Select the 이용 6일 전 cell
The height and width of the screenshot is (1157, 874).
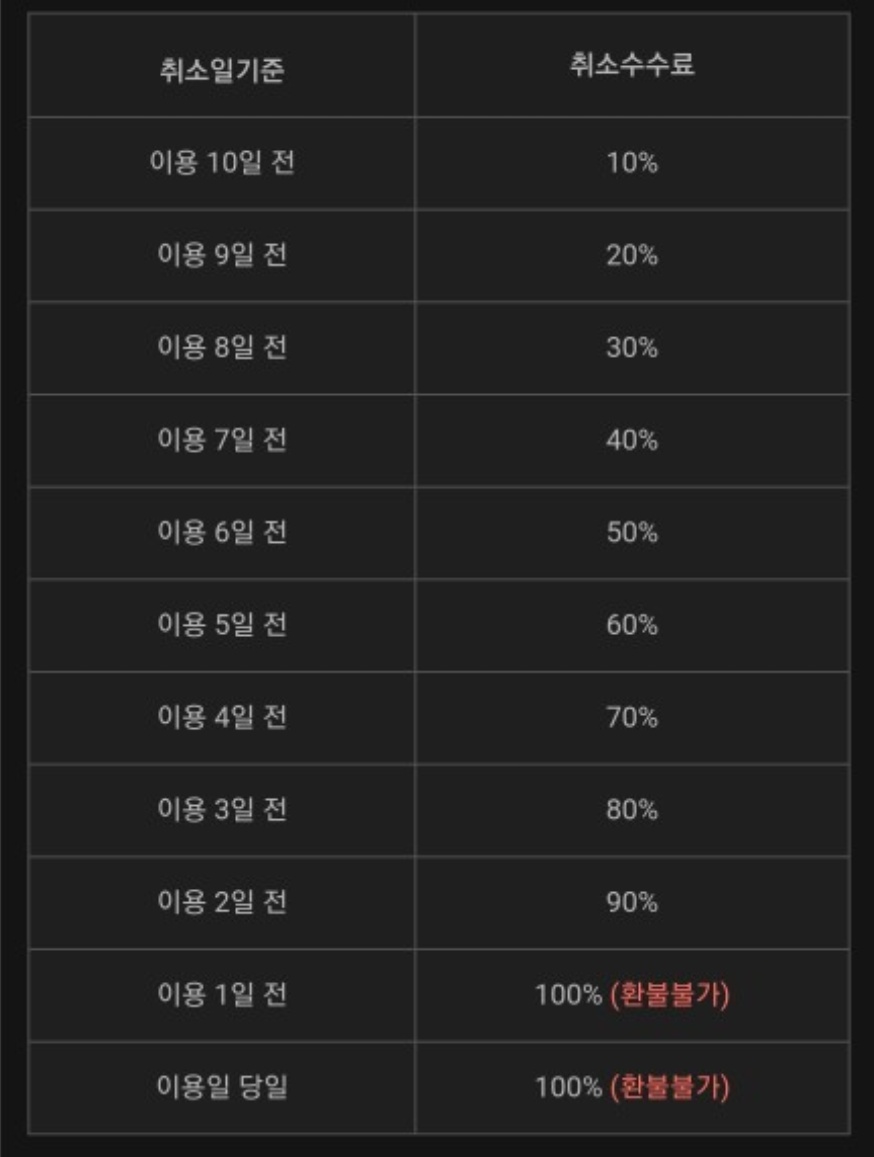[221, 532]
